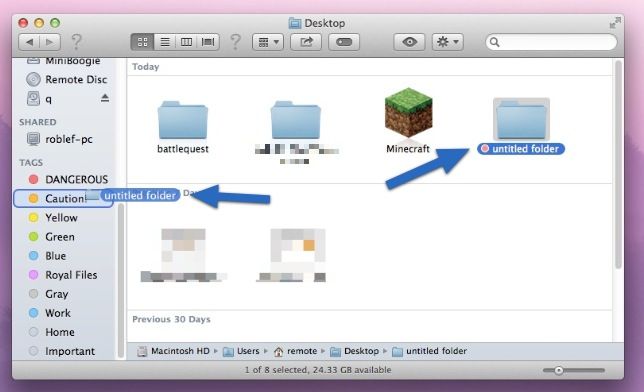
Task: Click the Share toolbar button
Action: (x=306, y=42)
